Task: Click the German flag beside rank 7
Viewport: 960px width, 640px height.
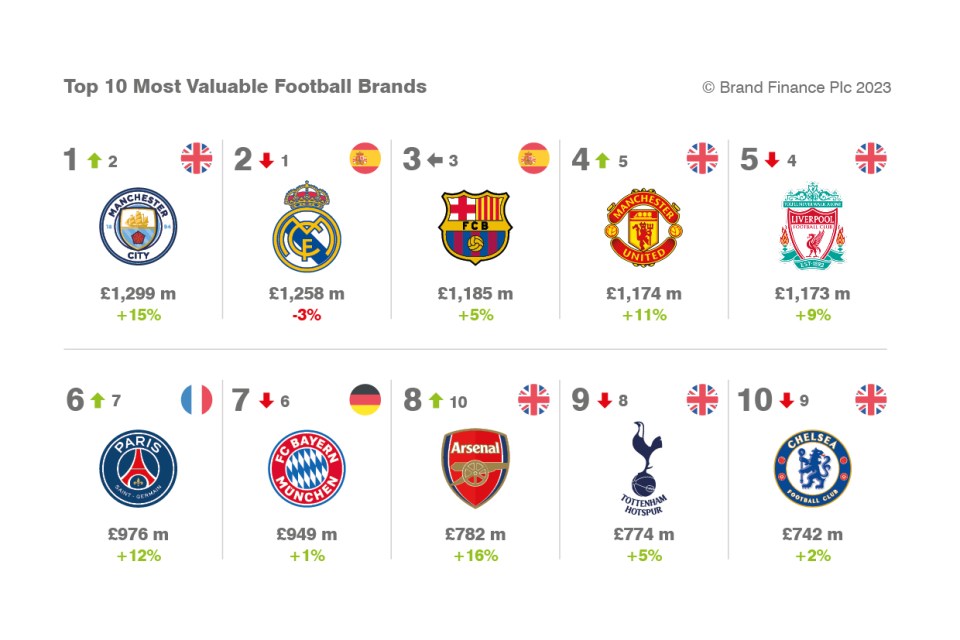Action: (365, 400)
